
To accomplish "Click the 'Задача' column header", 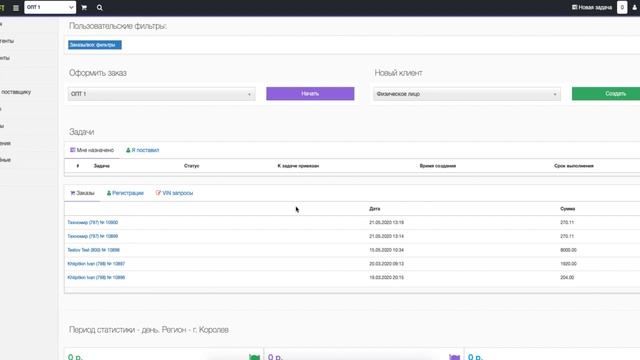I will 102,166.
